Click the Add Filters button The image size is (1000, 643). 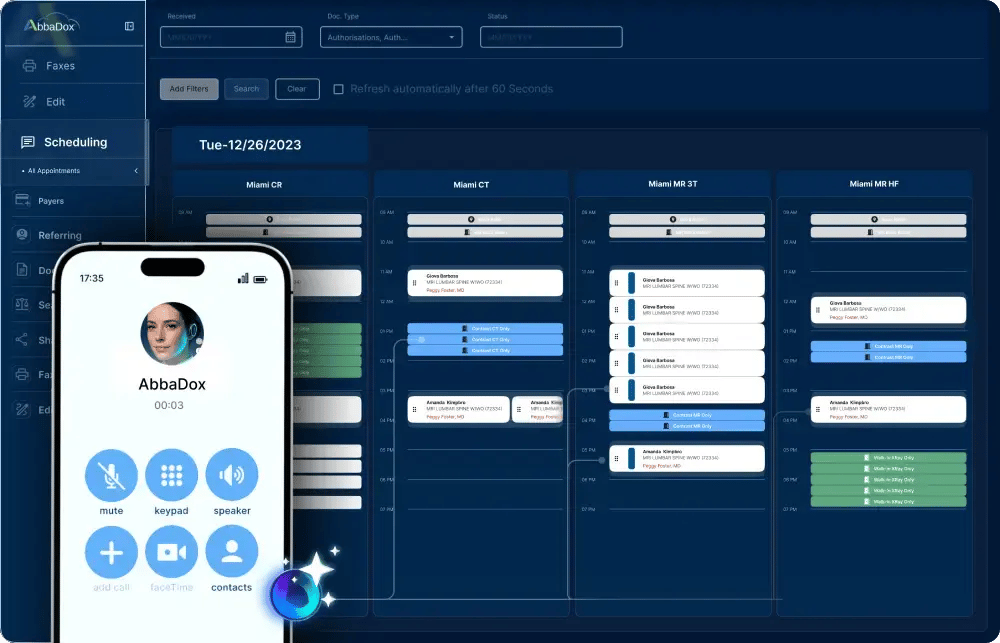pyautogui.click(x=189, y=89)
